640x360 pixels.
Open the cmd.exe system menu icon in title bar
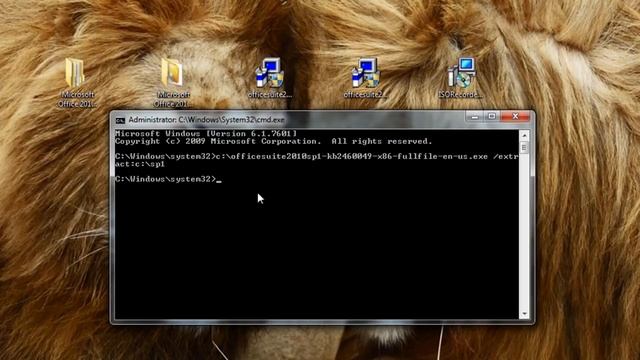click(120, 120)
